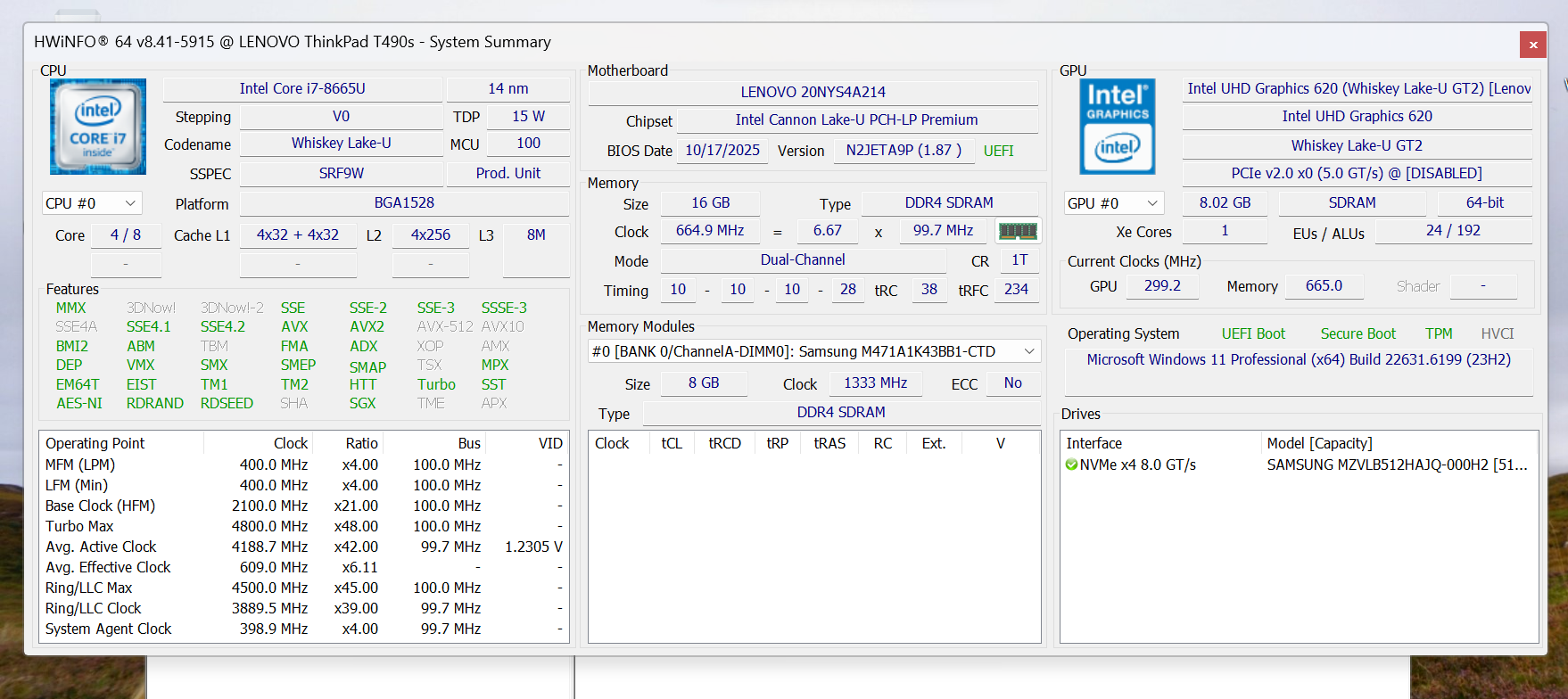
Task: Click the TPM indicator
Action: point(1439,333)
